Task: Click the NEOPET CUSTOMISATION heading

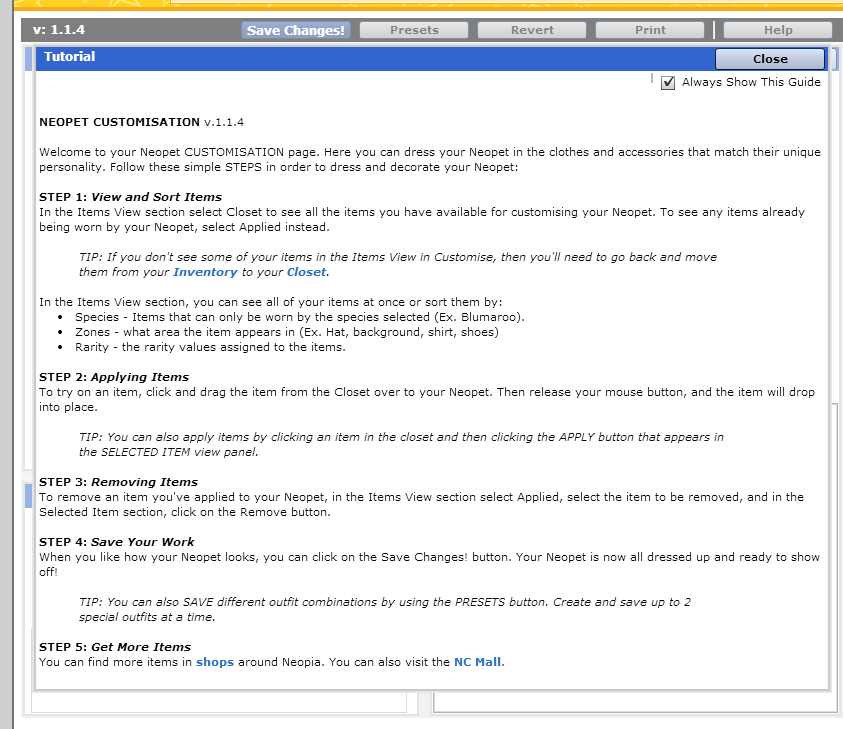Action: 119,122
